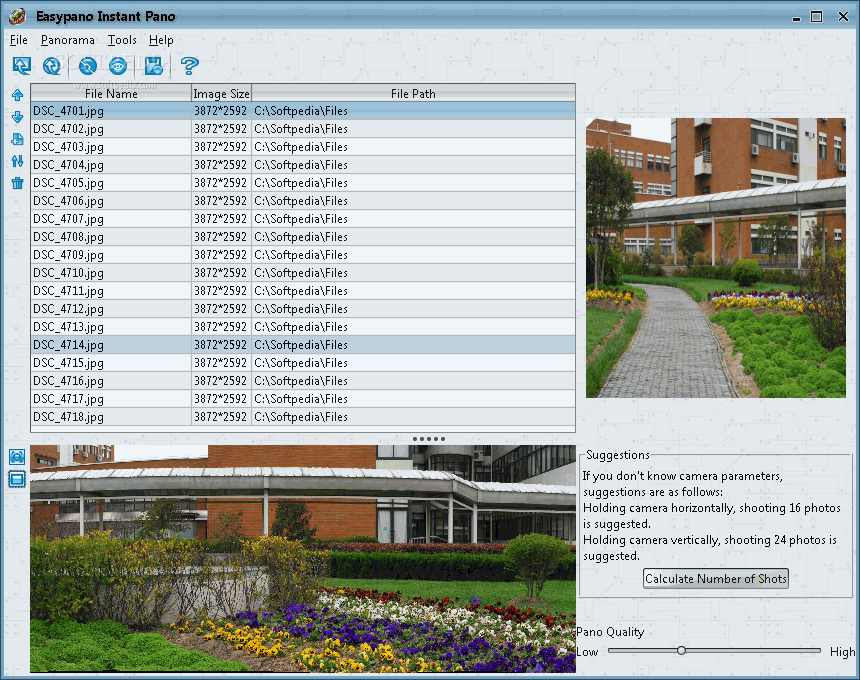Select the DSC_4718.jpg row
The width and height of the screenshot is (860, 680).
[x=303, y=417]
